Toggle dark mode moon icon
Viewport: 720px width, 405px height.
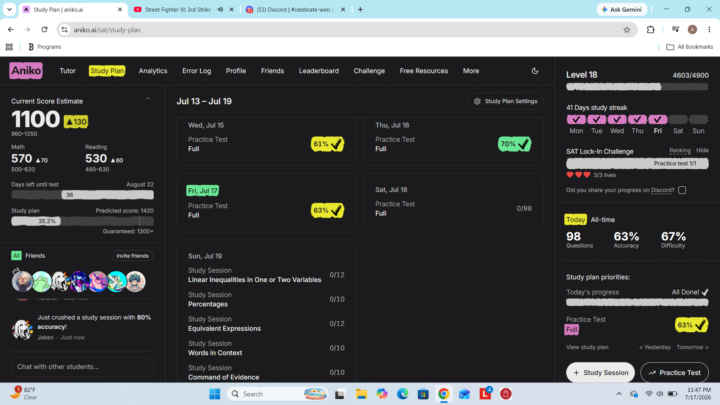coord(535,71)
